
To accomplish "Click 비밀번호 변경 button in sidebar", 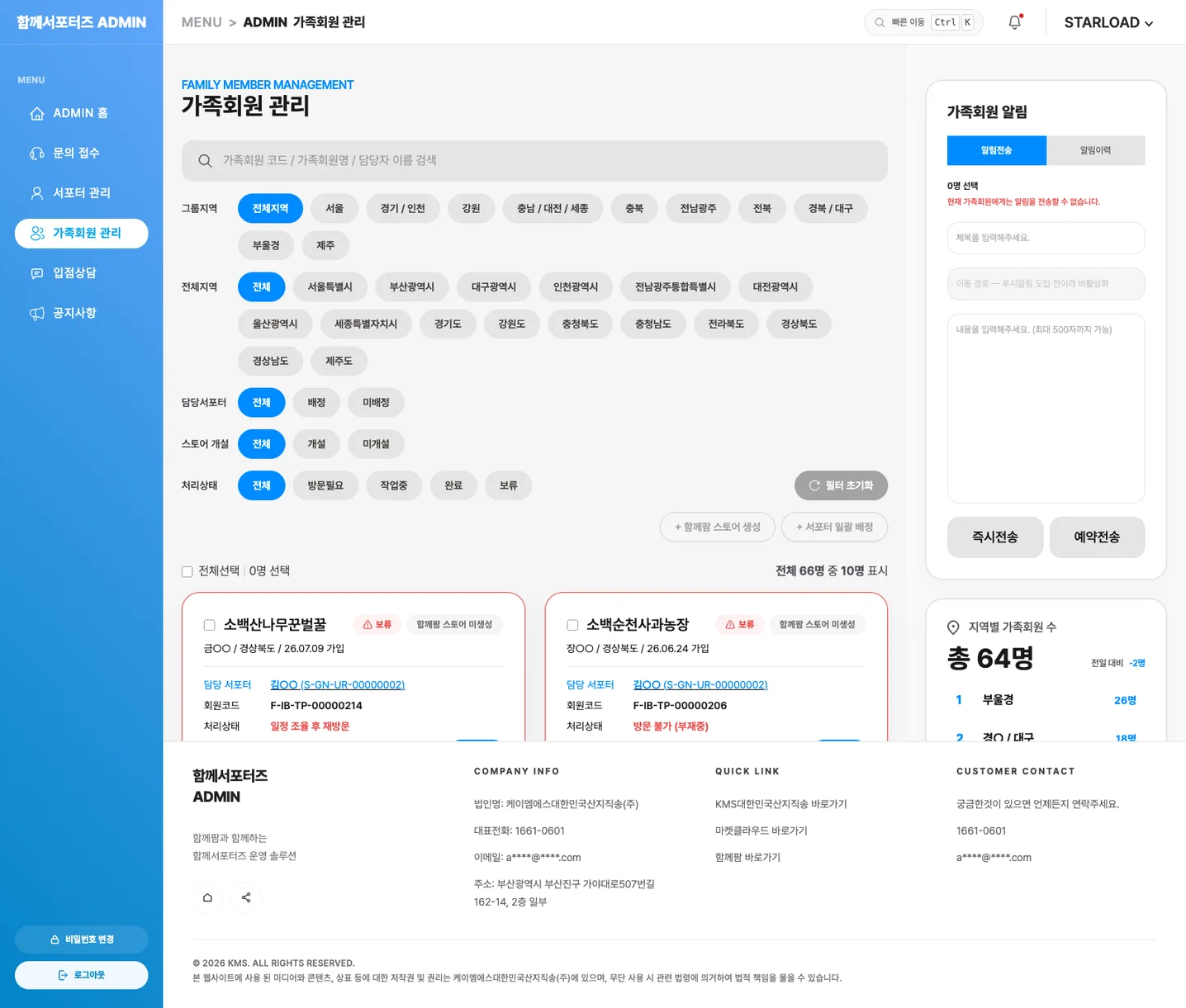I will point(81,939).
